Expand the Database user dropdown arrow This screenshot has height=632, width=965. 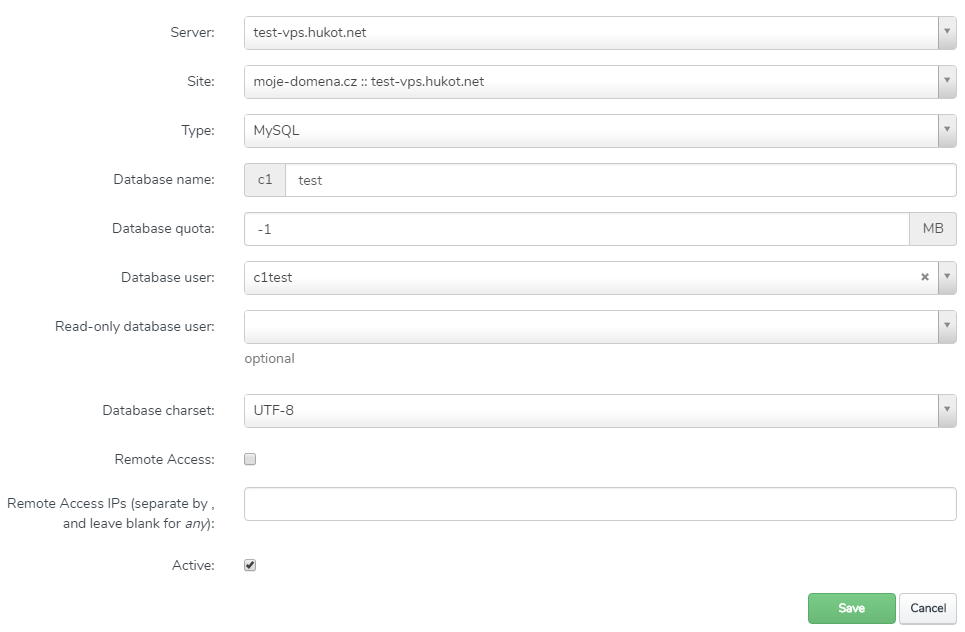(947, 278)
